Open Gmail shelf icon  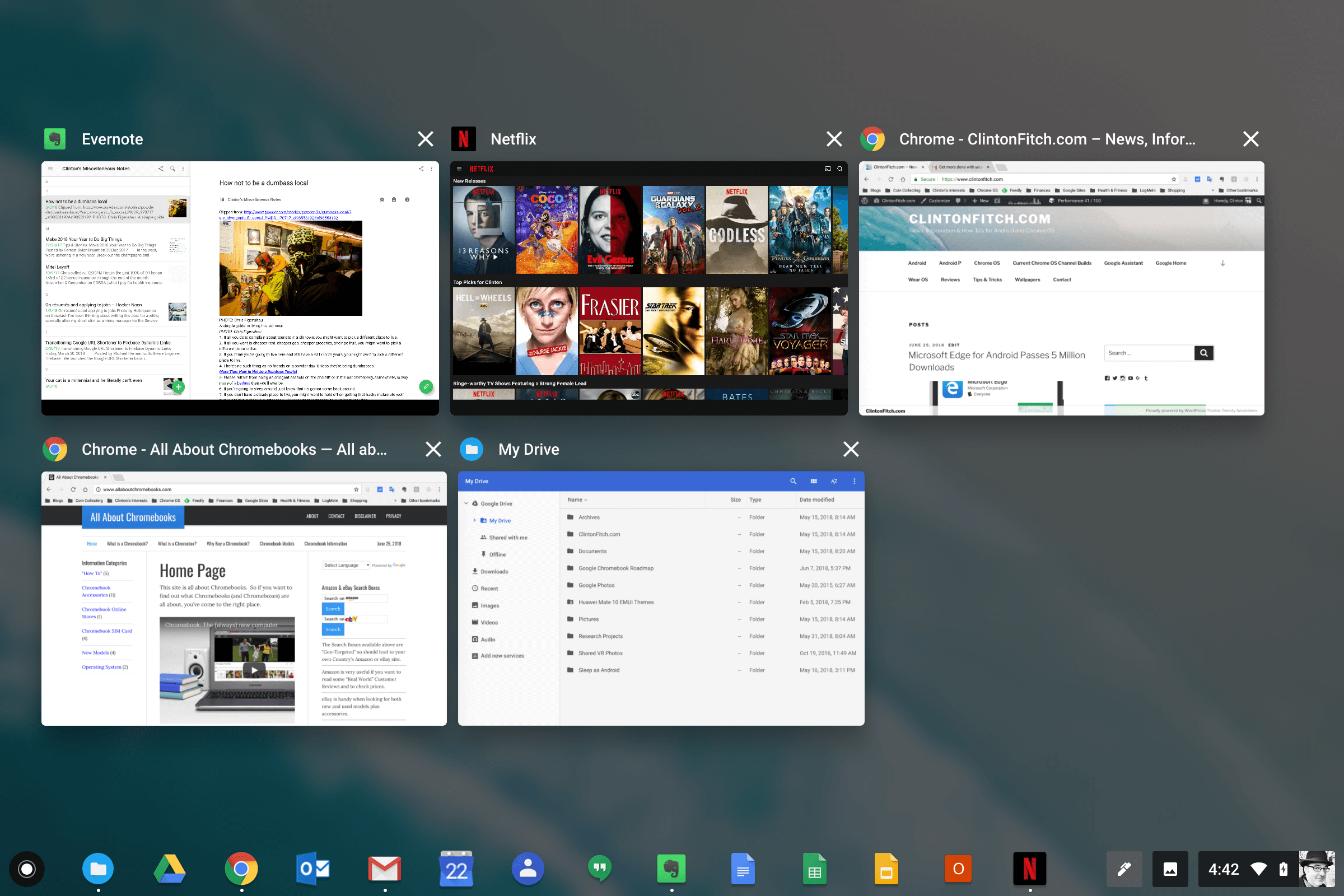[385, 869]
